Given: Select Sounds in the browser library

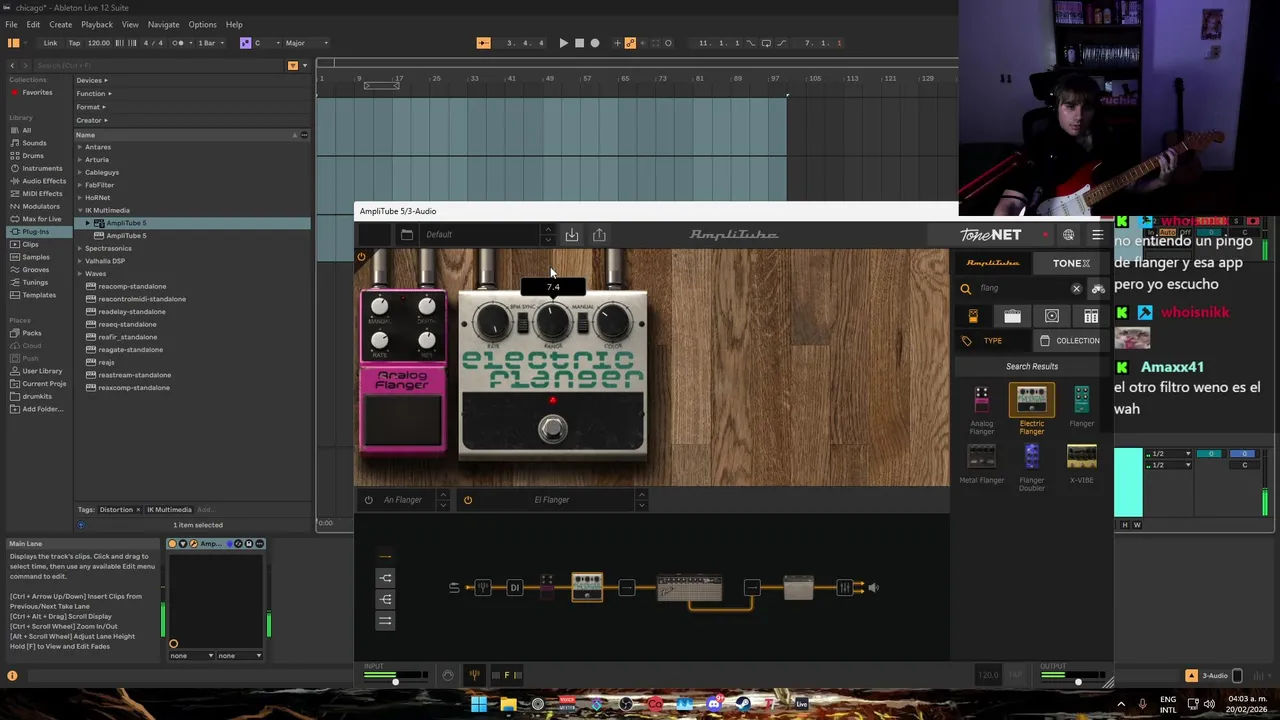Looking at the screenshot, I should [34, 143].
